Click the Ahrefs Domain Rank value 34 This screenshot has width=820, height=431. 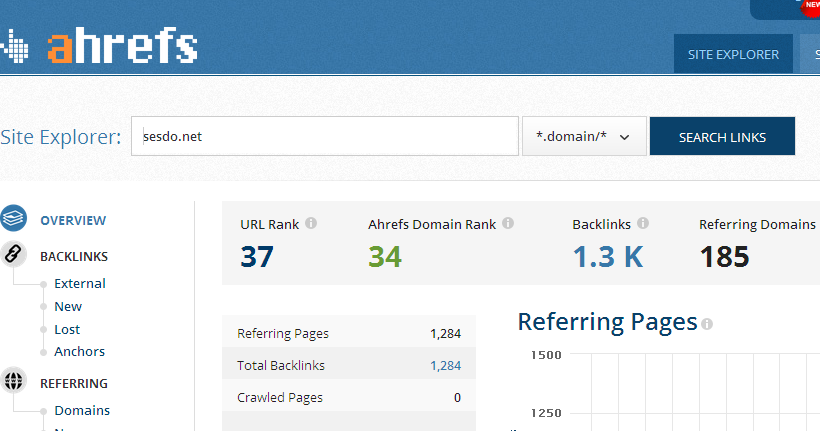385,257
